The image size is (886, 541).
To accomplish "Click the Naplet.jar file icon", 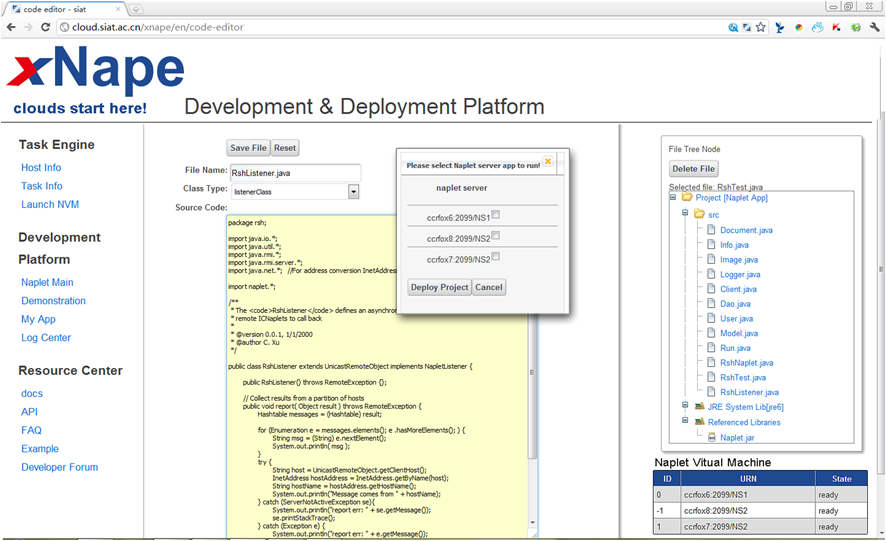I will tap(712, 437).
